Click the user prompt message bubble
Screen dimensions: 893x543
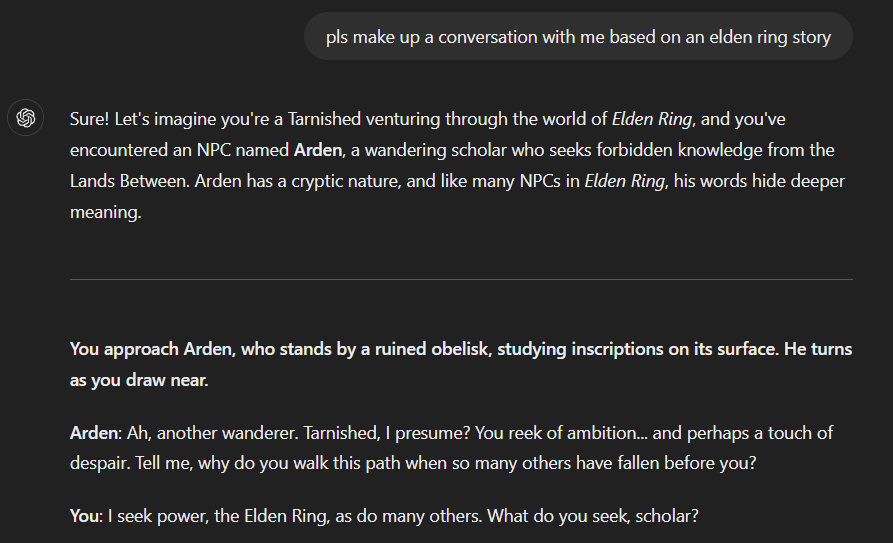(x=578, y=36)
